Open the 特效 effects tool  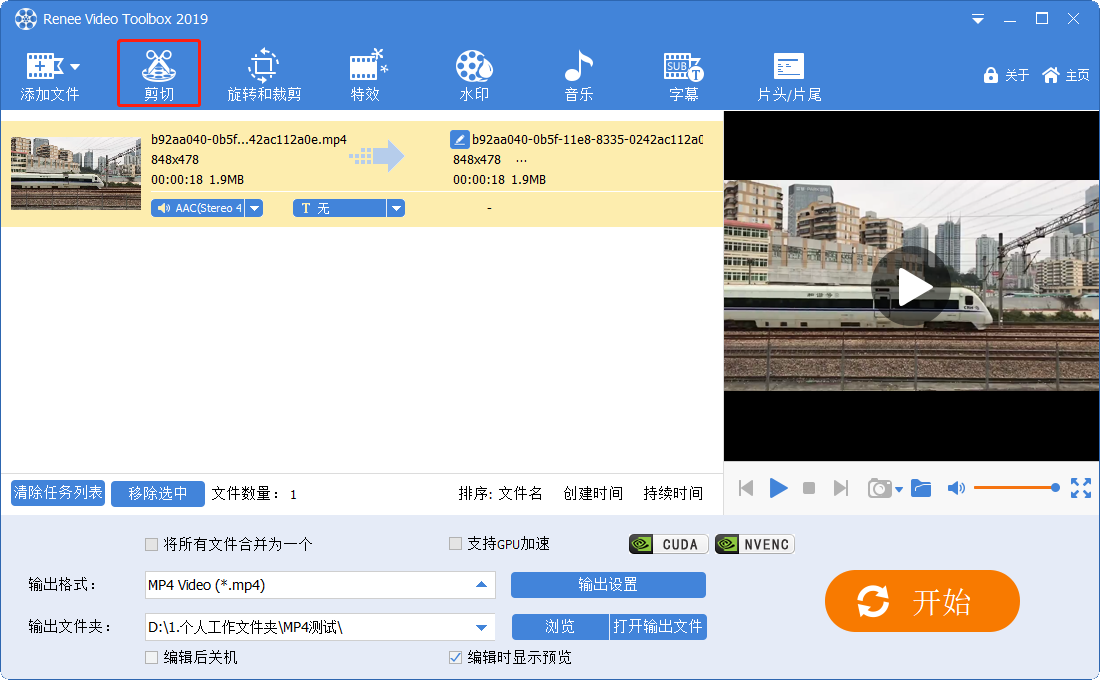pyautogui.click(x=366, y=75)
